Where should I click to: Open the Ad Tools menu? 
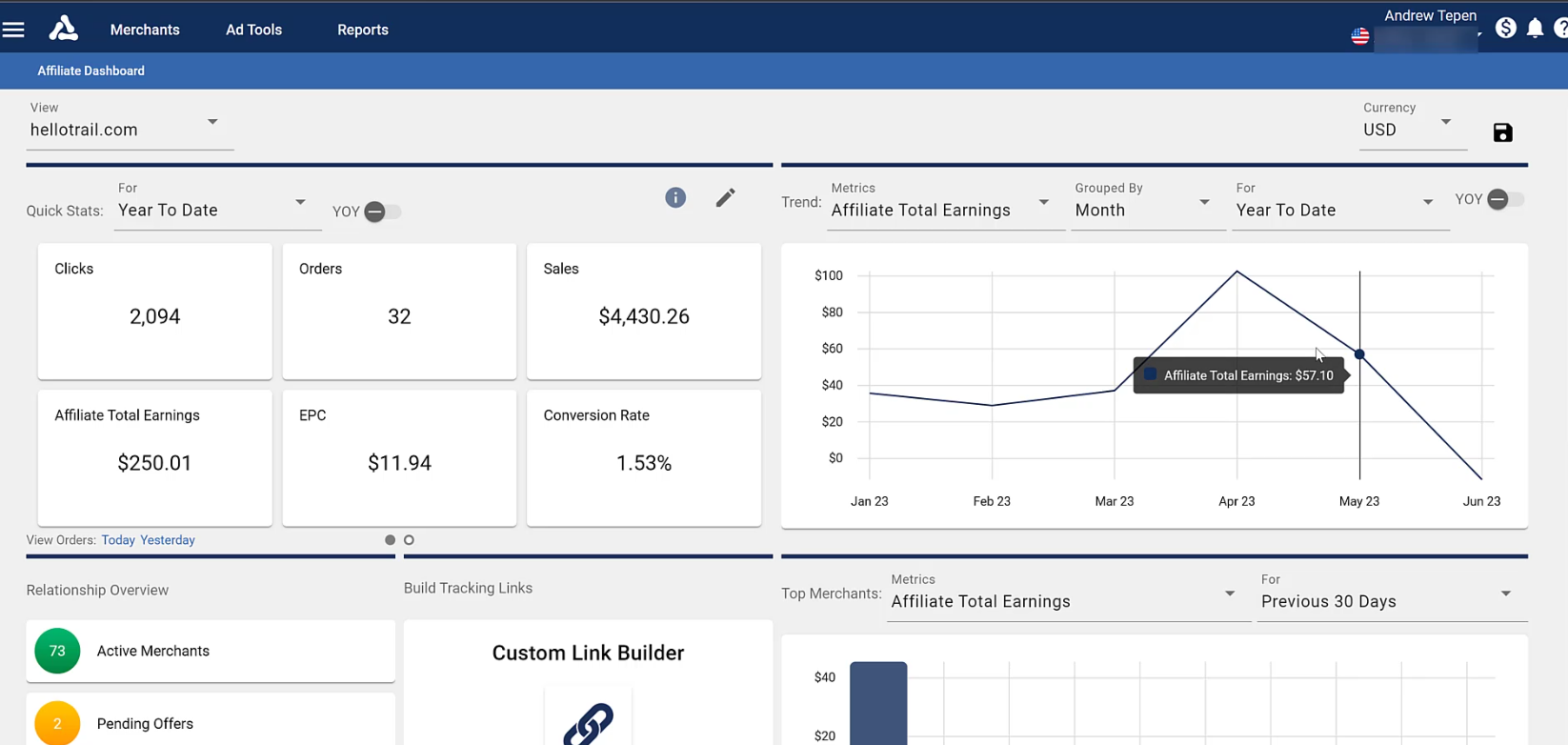point(253,30)
